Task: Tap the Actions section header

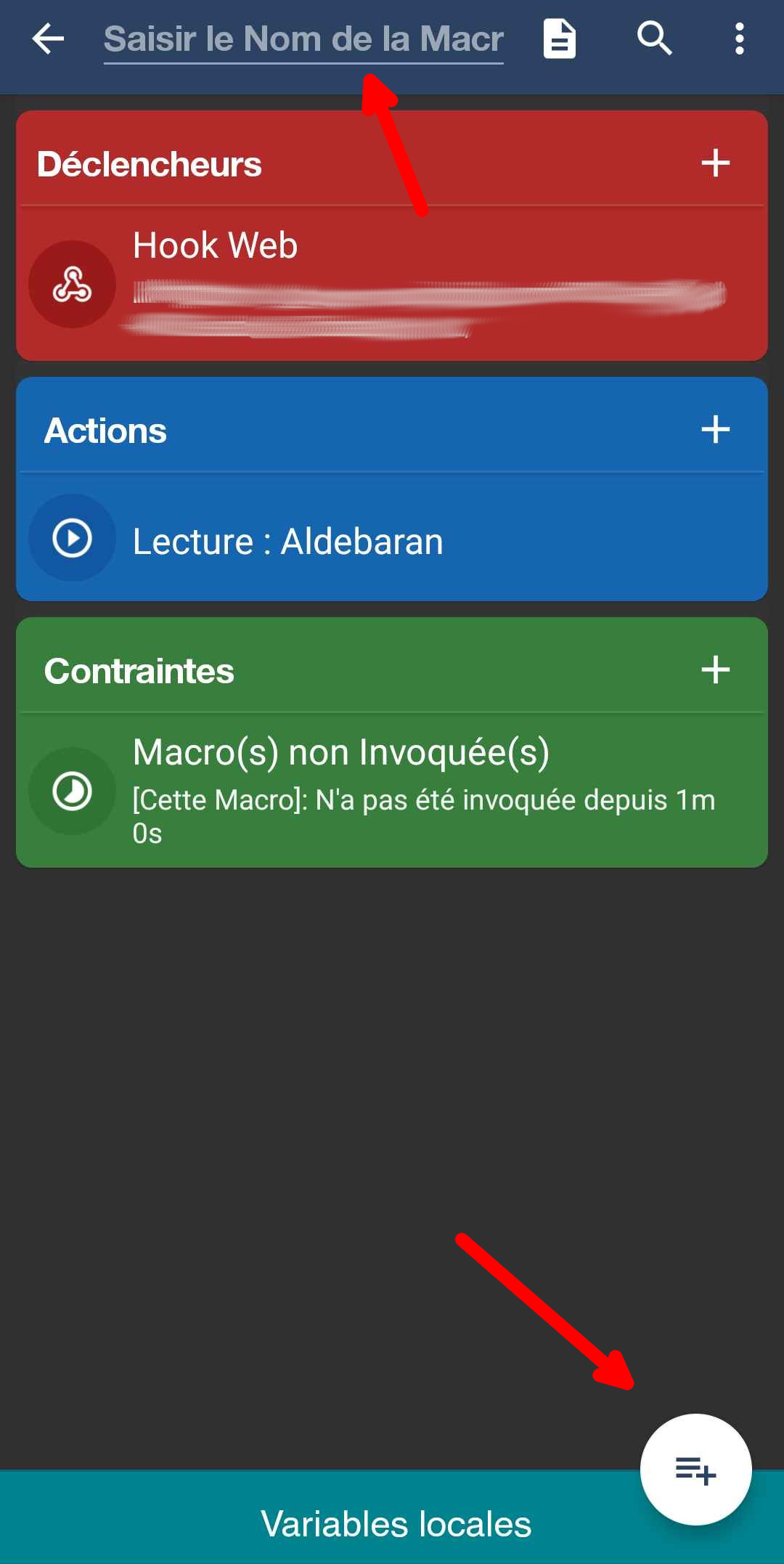Action: point(106,431)
